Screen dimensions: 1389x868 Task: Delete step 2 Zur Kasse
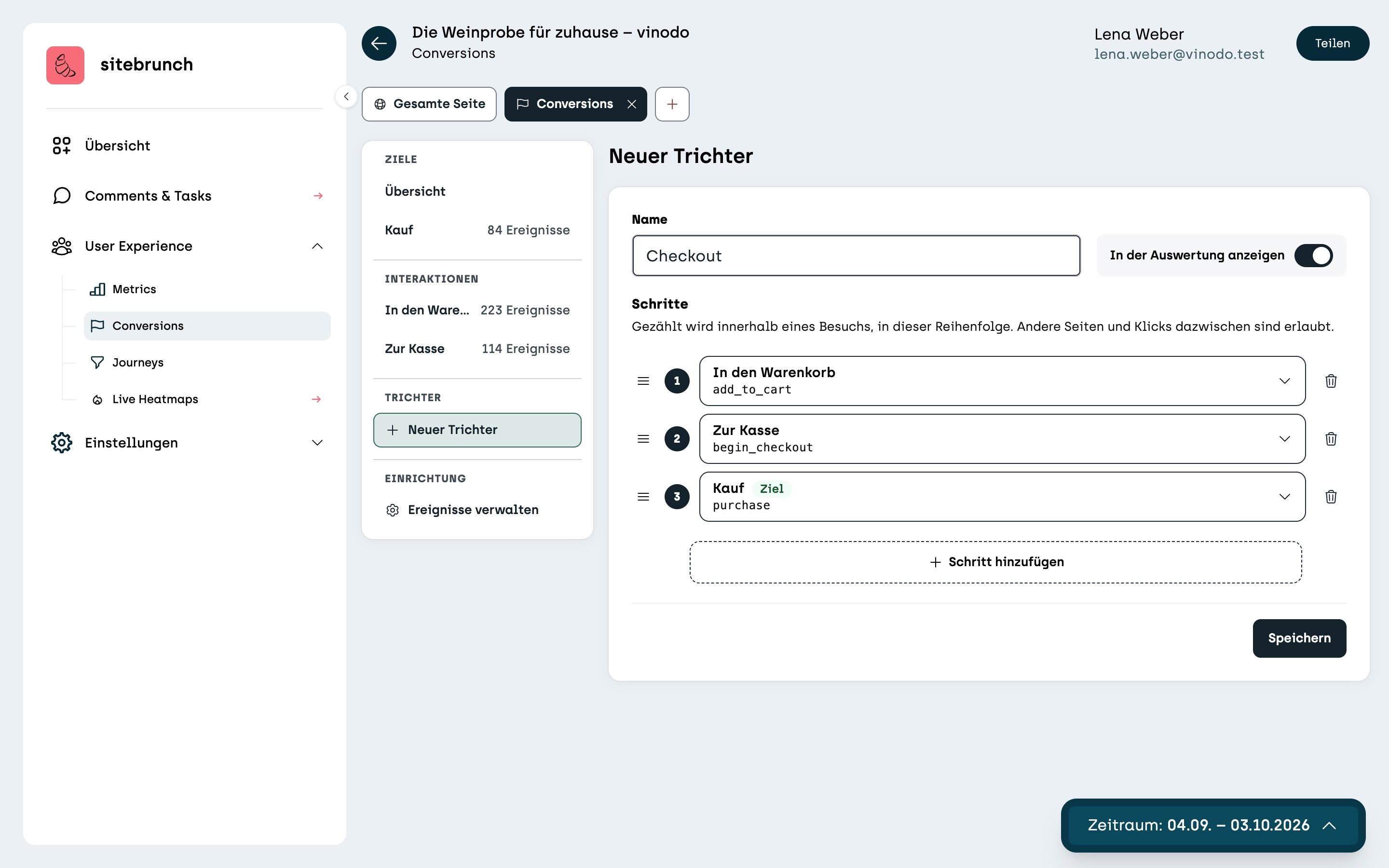point(1331,439)
